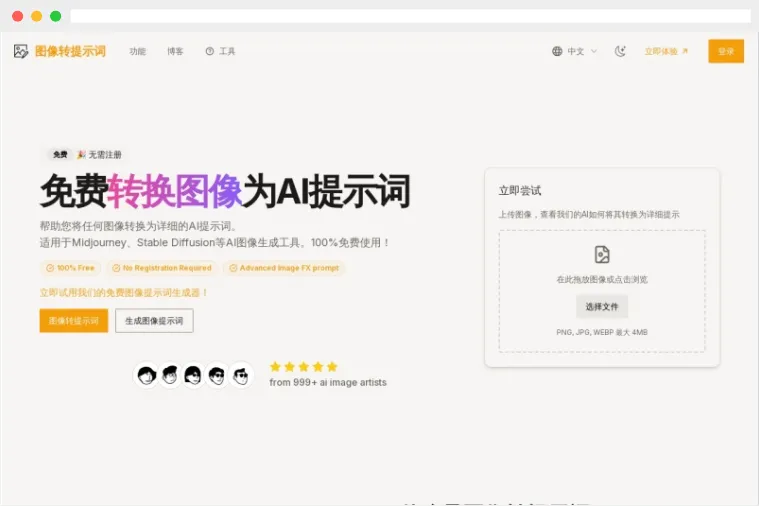Click the 生成图像提示词 button
The image size is (759, 506).
pos(154,320)
